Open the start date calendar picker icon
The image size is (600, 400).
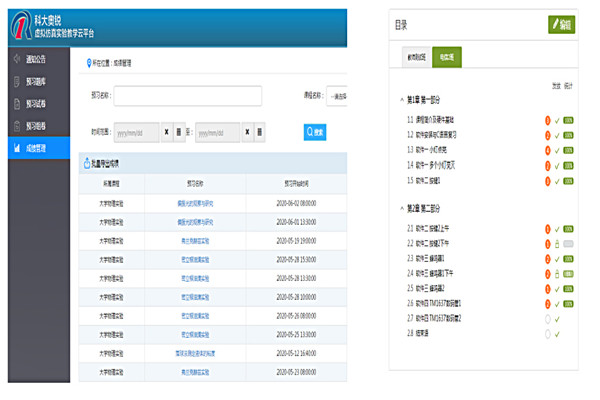point(179,132)
